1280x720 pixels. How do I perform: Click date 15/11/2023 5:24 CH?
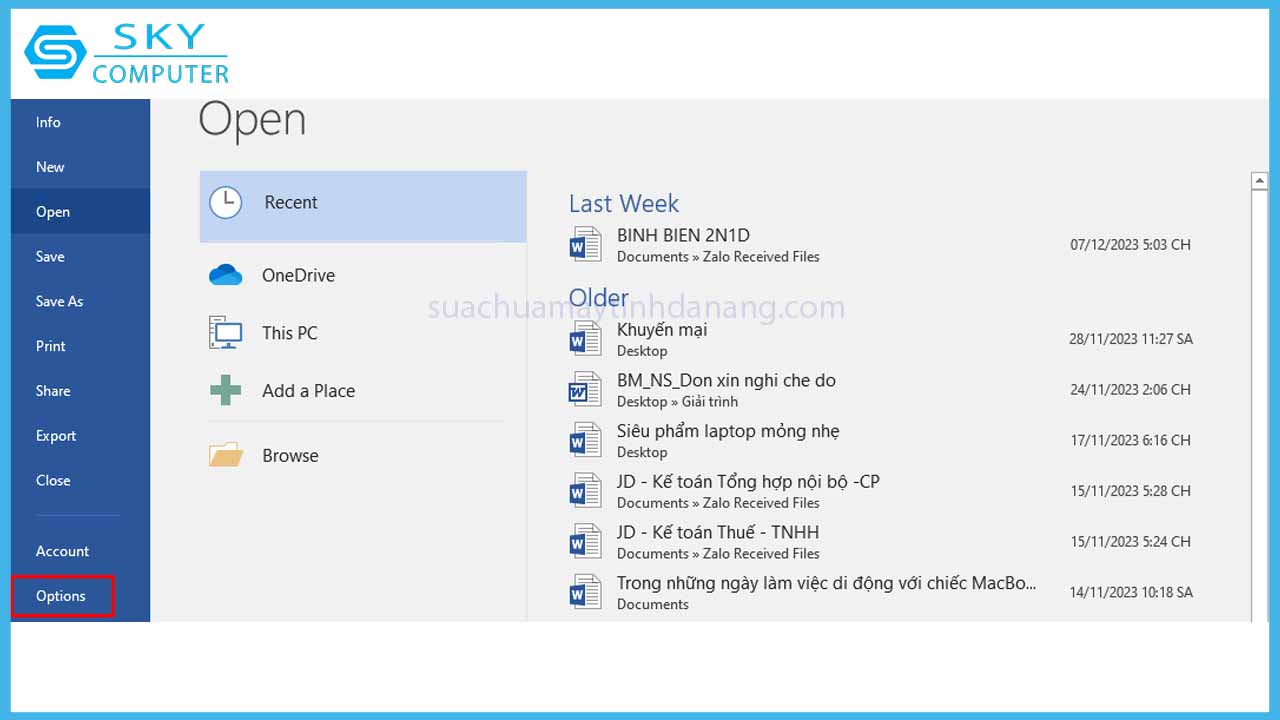1130,542
